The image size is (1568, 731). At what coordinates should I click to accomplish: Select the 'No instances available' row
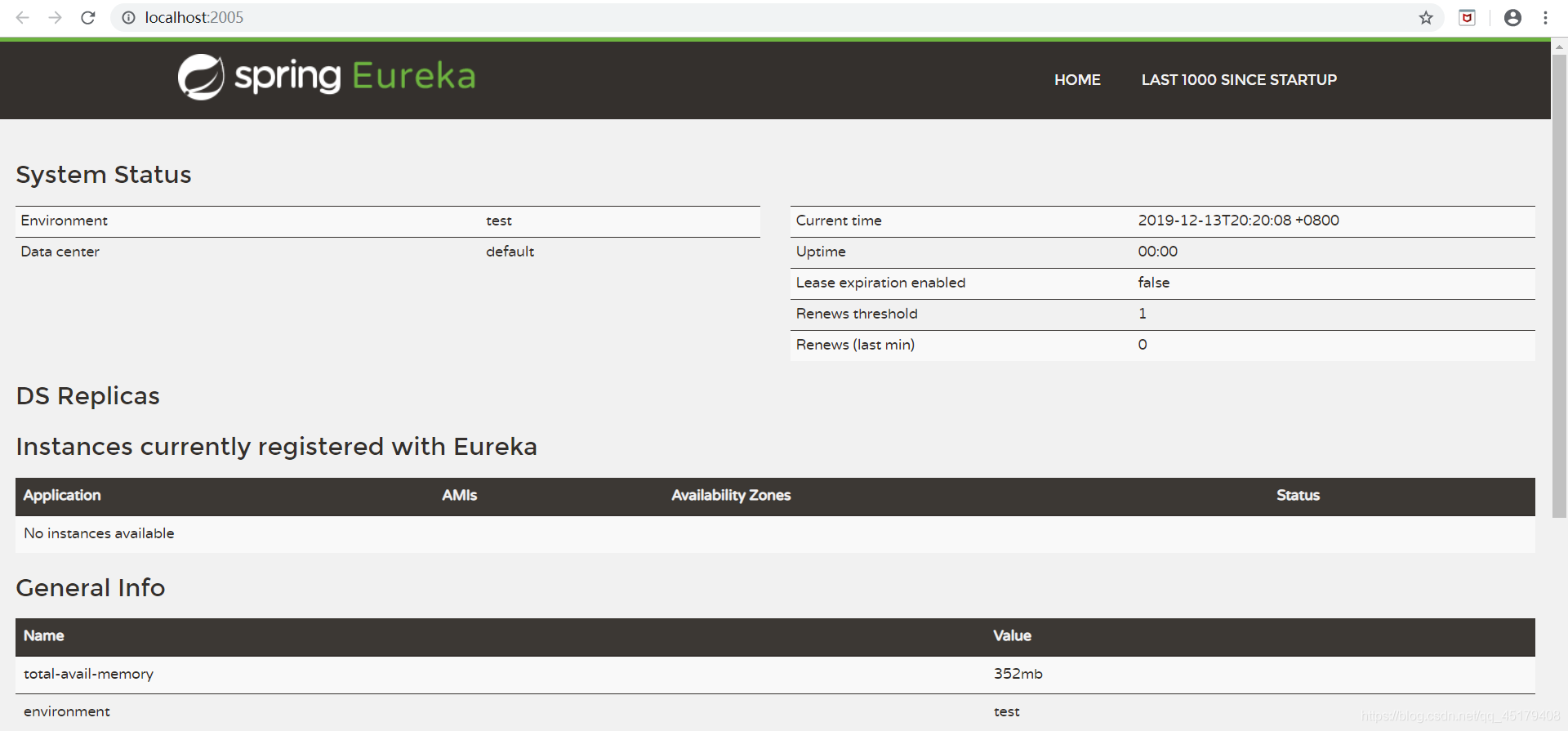(775, 533)
